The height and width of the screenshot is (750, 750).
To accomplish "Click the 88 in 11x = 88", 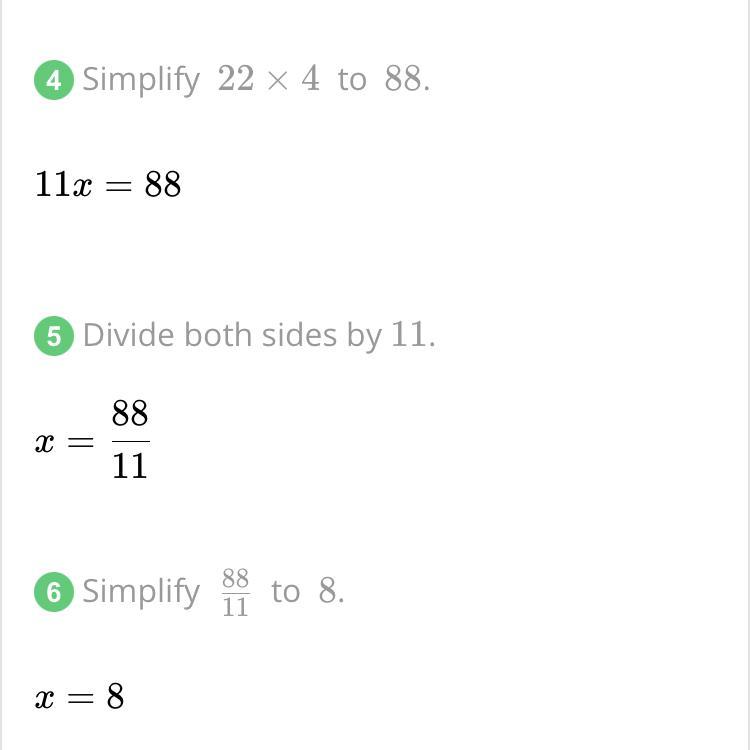I will [163, 184].
